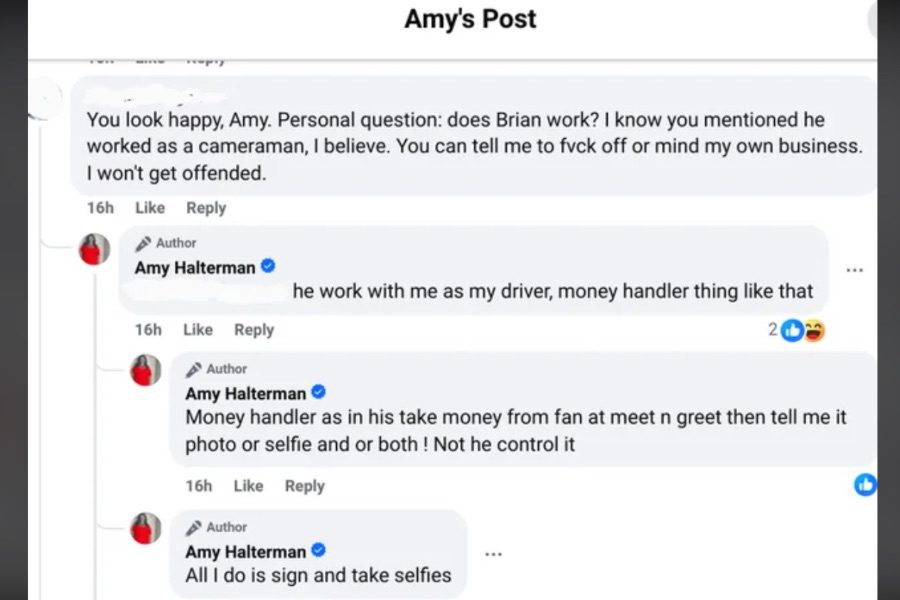The image size is (900, 600).
Task: Like the comment asking about Brian's work
Action: pyautogui.click(x=150, y=208)
